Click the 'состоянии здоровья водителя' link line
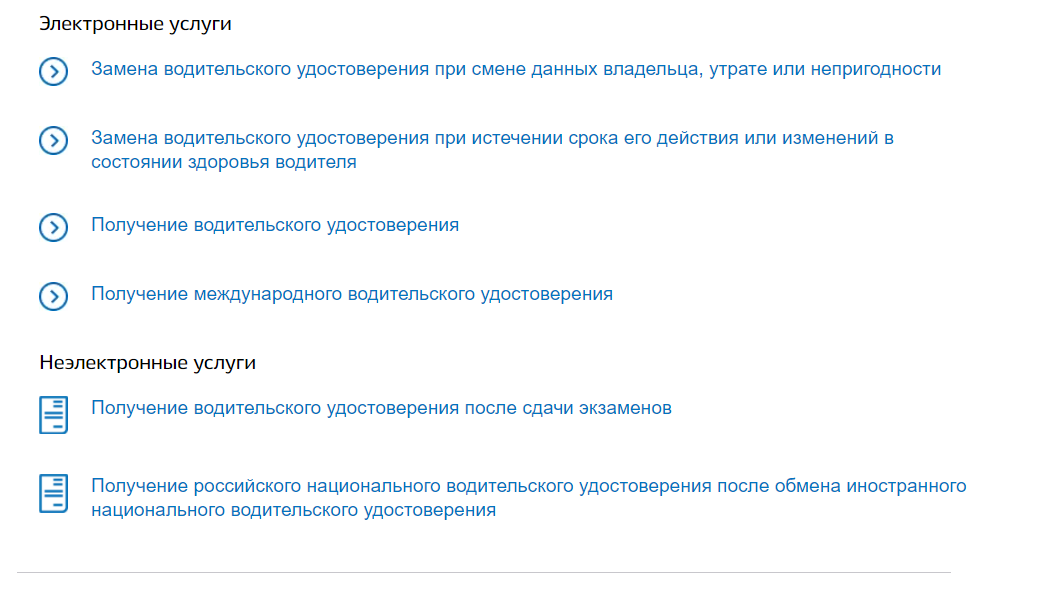This screenshot has width=1056, height=610. click(x=224, y=162)
